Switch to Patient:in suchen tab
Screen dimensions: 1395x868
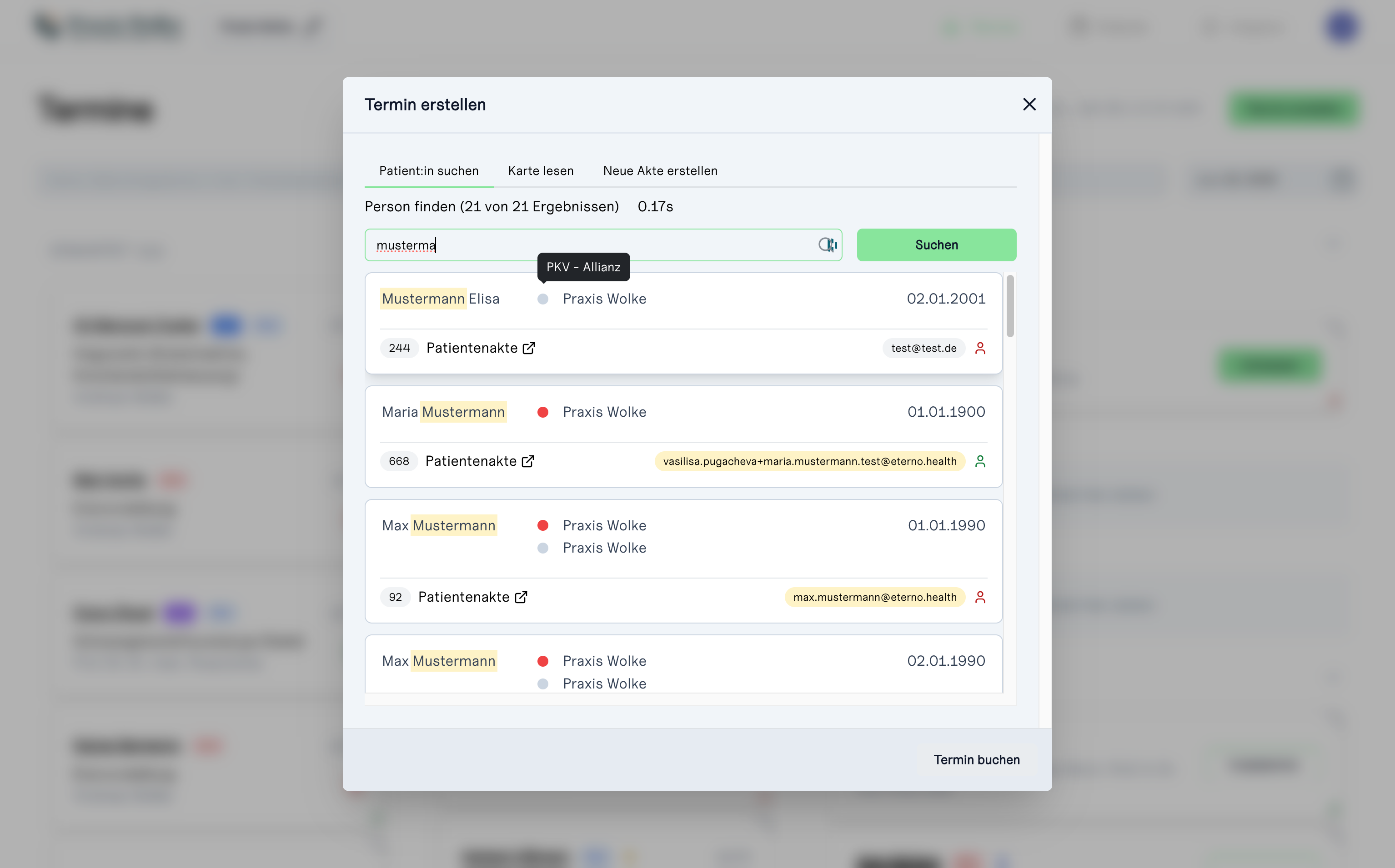[428, 170]
